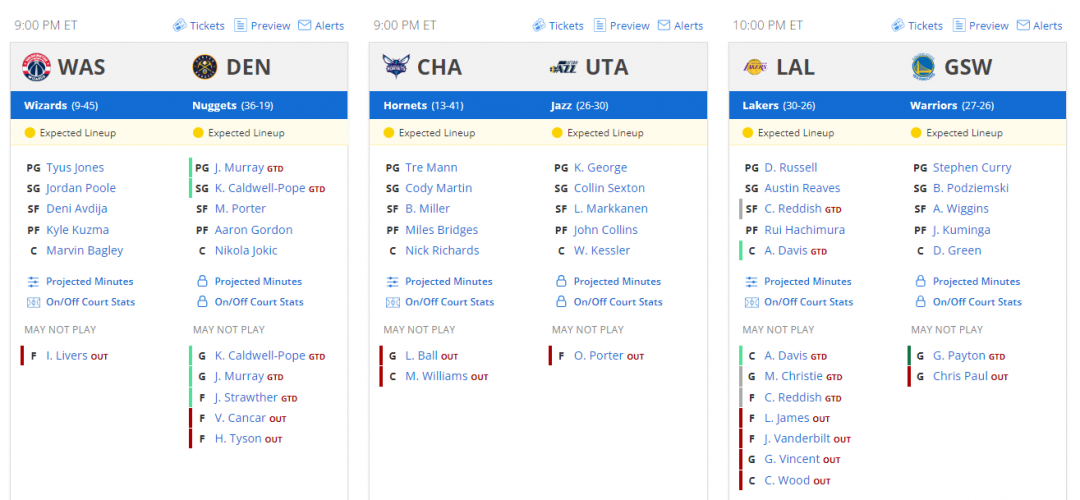Select Stephen Curry in the Warriors lineup
1080x500 pixels.
[x=971, y=168]
